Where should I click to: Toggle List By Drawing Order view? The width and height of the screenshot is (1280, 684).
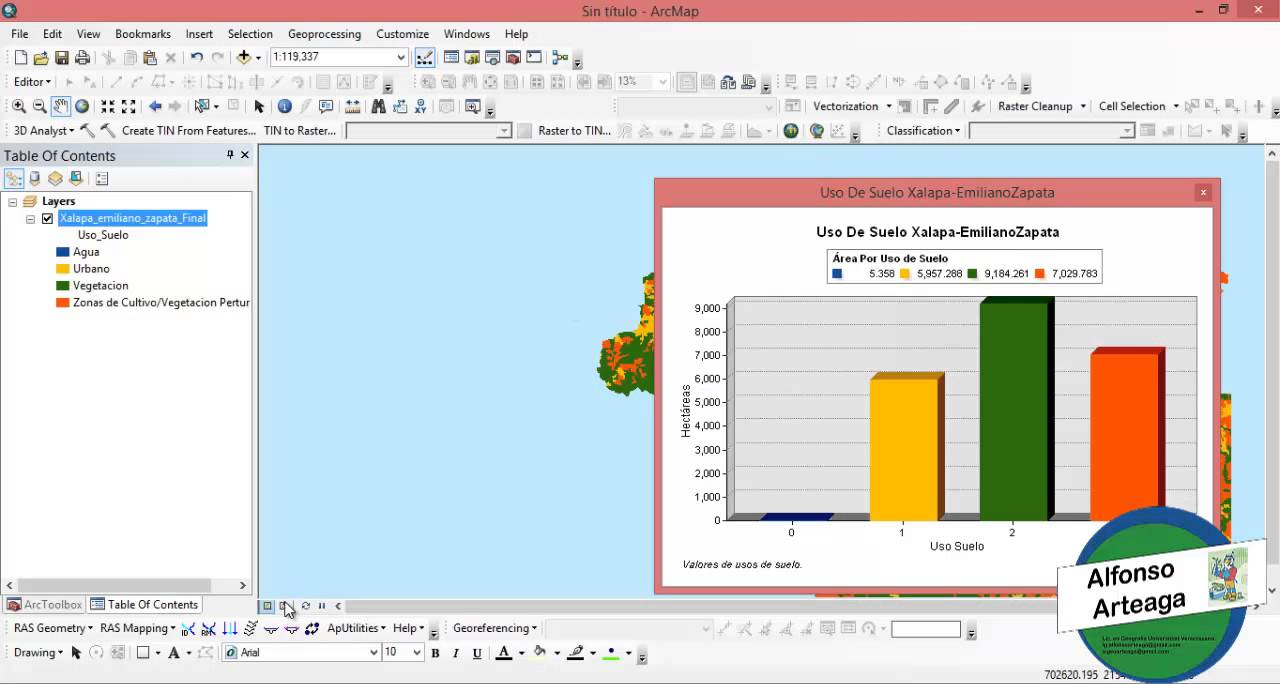tap(14, 178)
